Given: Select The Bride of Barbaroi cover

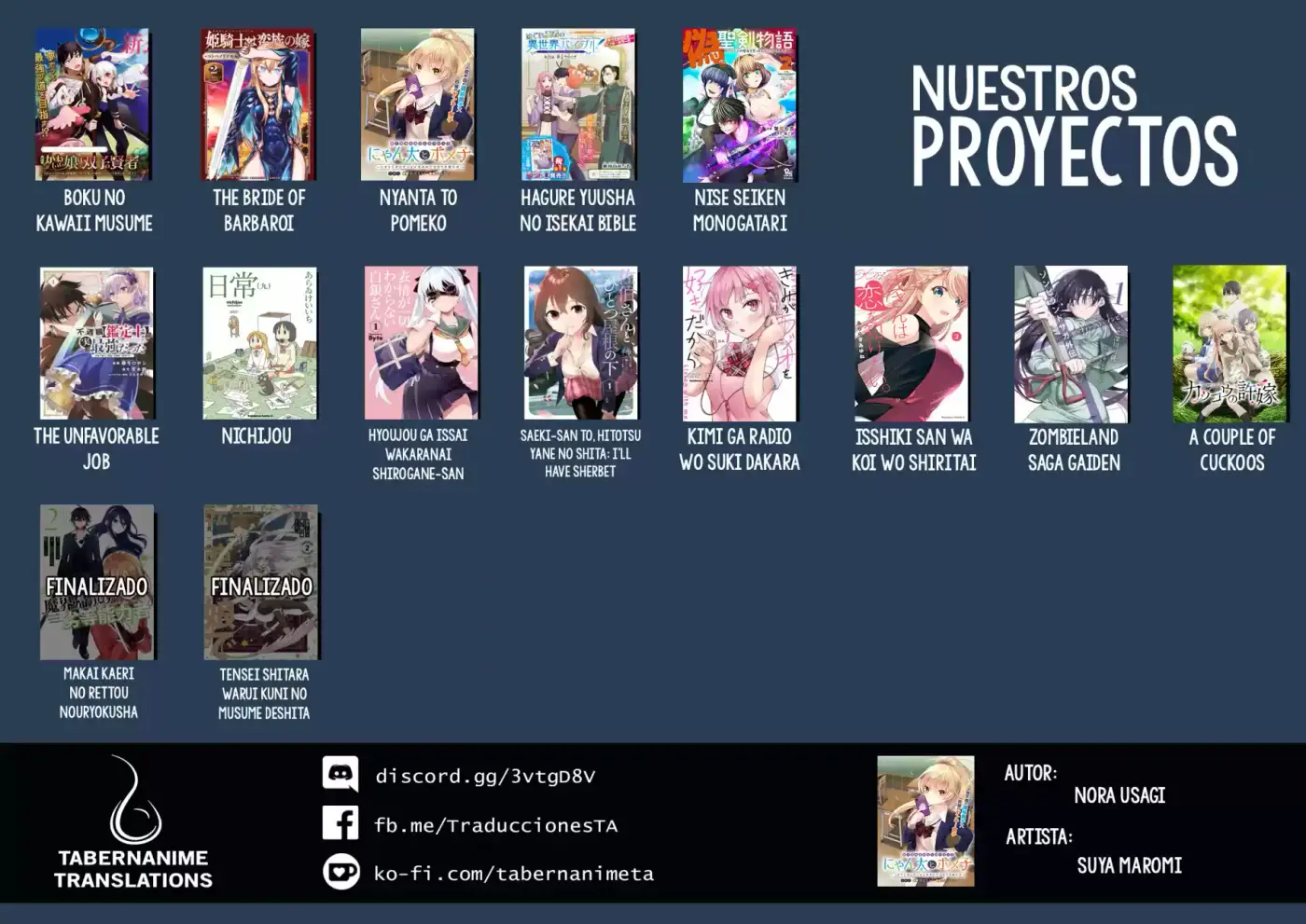Looking at the screenshot, I should click(258, 104).
